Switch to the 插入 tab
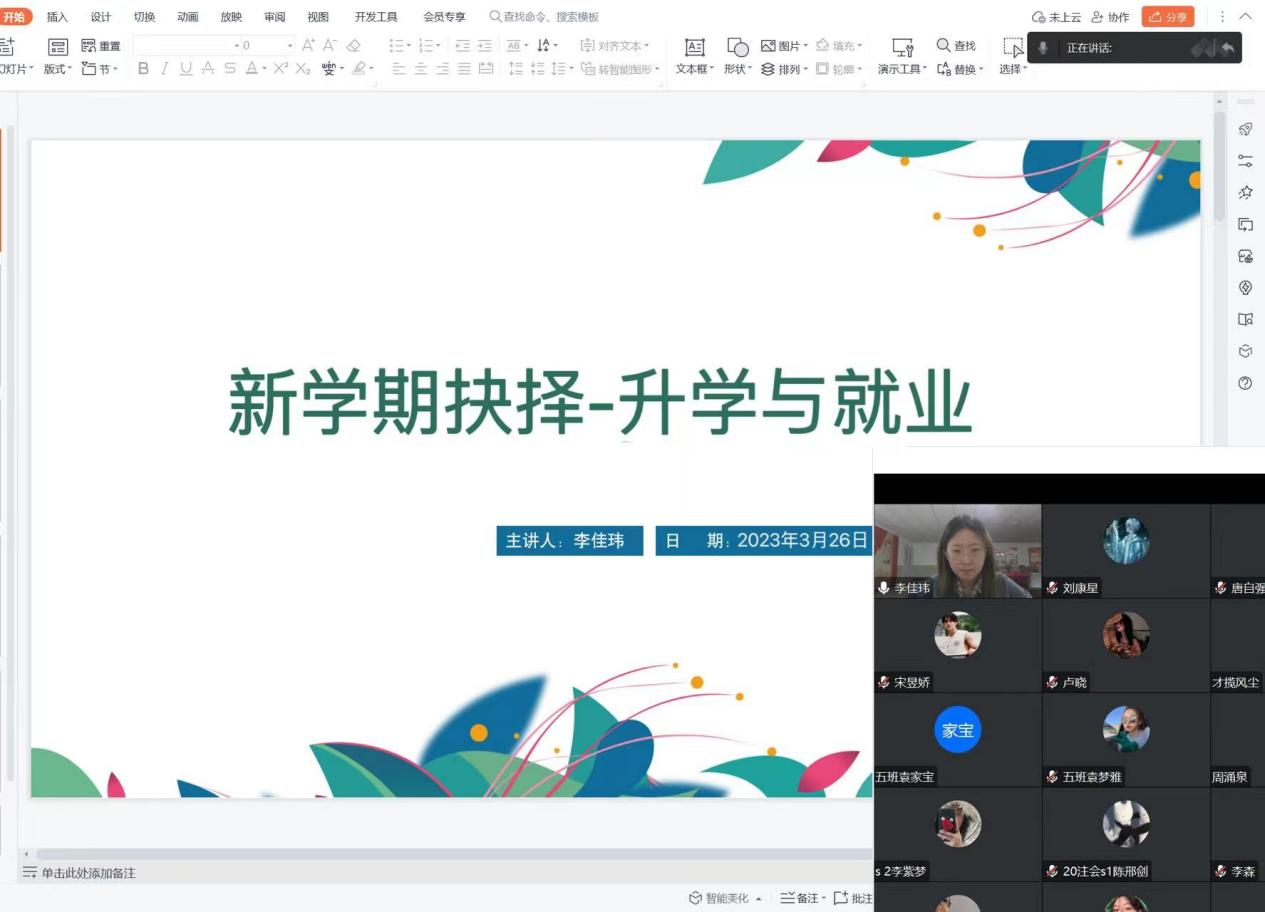 pyautogui.click(x=58, y=17)
